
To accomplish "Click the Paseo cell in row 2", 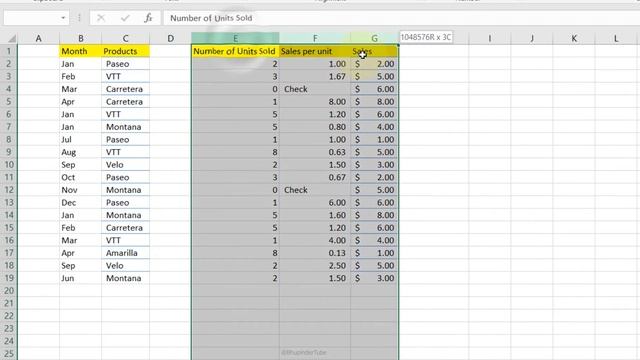I will pyautogui.click(x=125, y=64).
